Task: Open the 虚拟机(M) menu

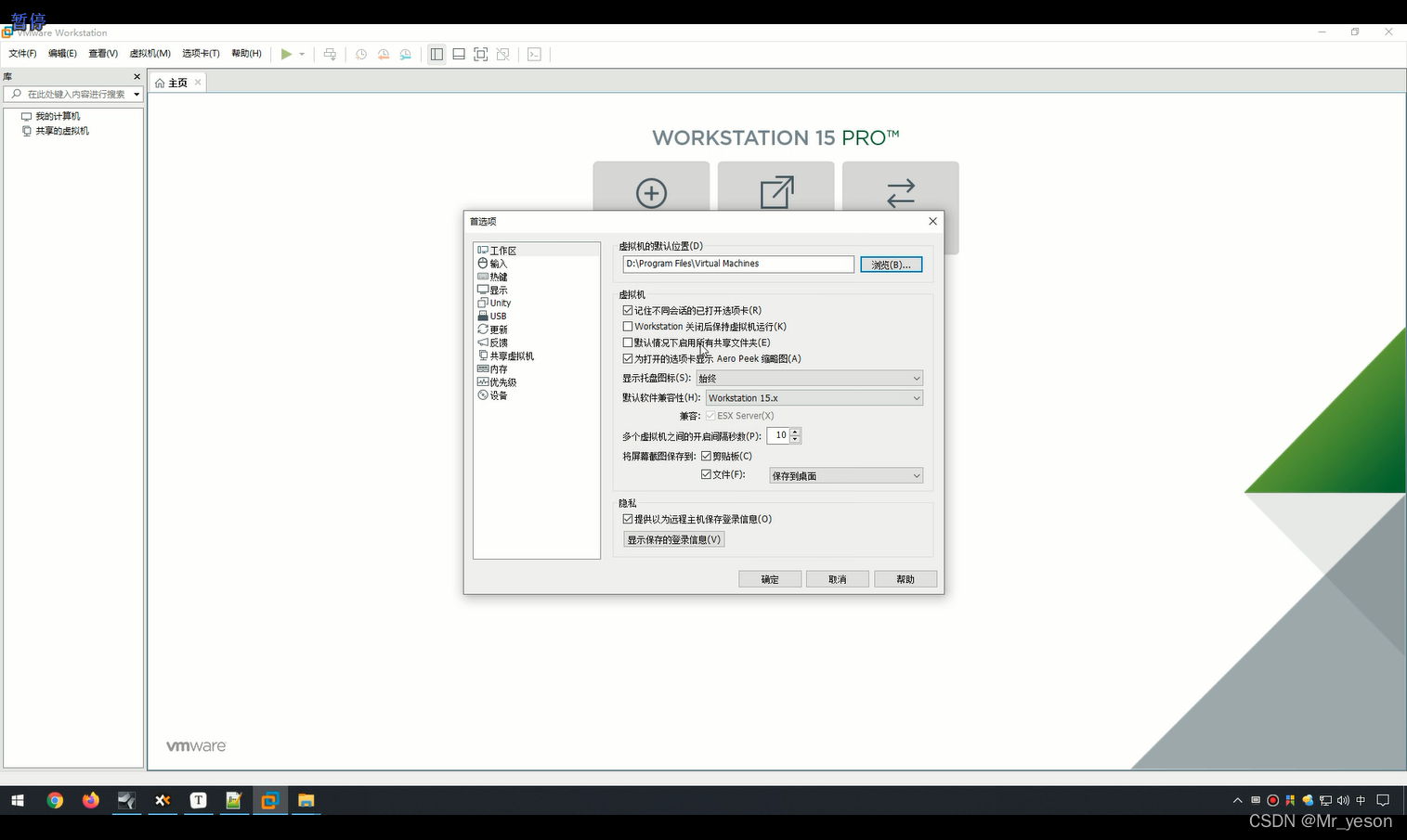Action: point(150,54)
